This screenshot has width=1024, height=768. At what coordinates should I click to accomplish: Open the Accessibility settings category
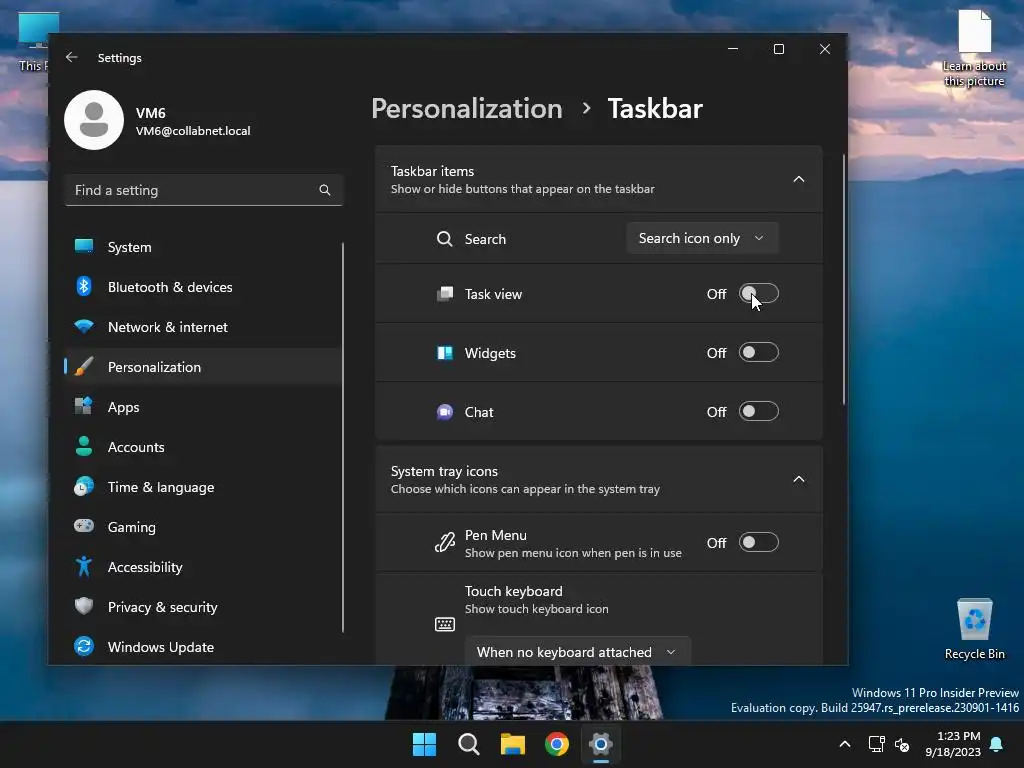point(203,567)
